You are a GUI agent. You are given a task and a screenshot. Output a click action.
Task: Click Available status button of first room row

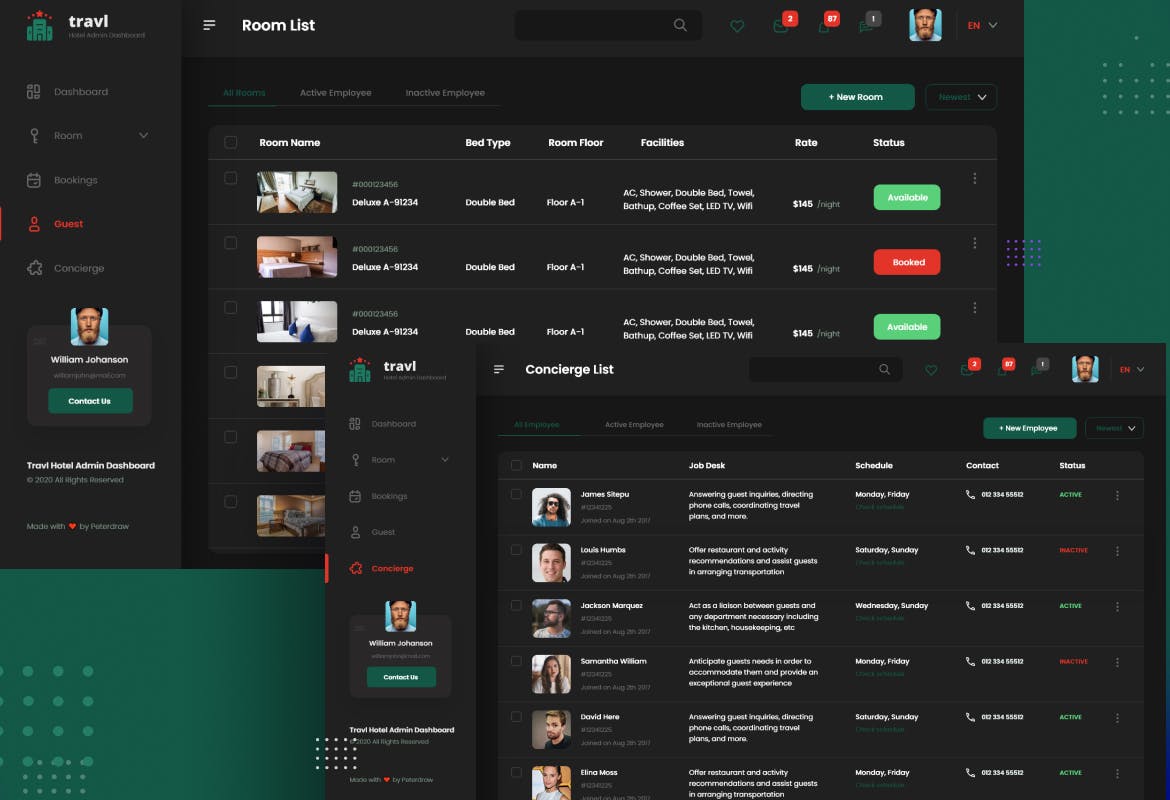[x=907, y=197]
